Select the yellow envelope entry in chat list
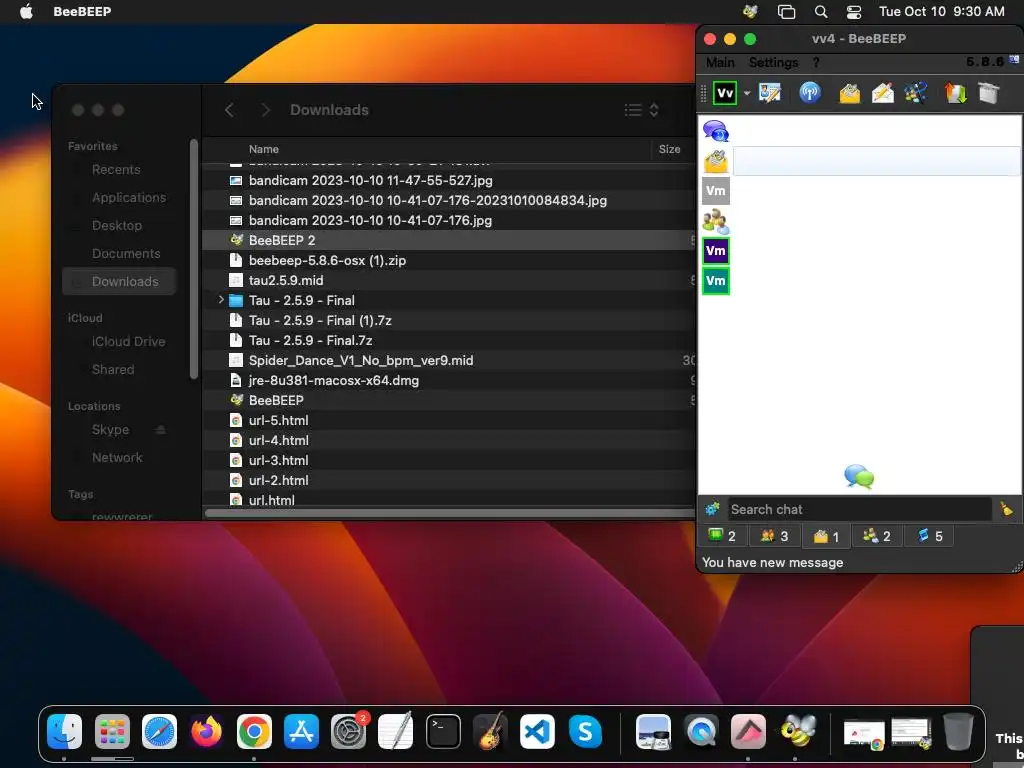1024x768 pixels. pyautogui.click(x=716, y=161)
